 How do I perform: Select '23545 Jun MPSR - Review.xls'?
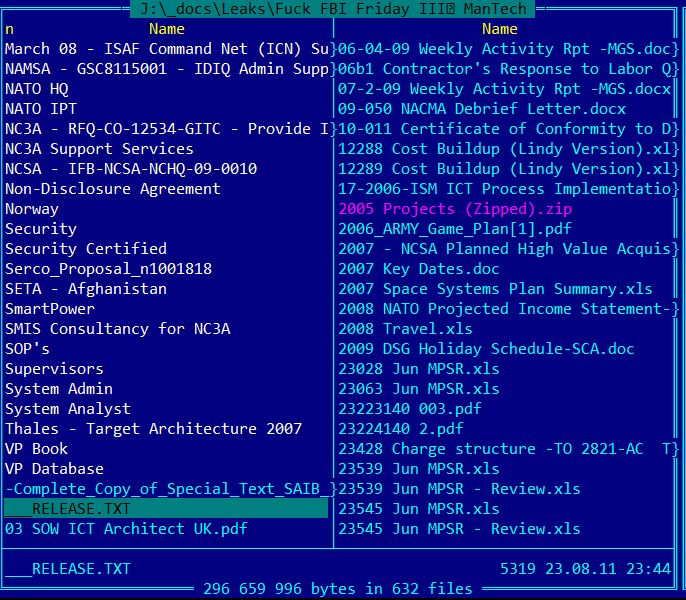tap(459, 529)
